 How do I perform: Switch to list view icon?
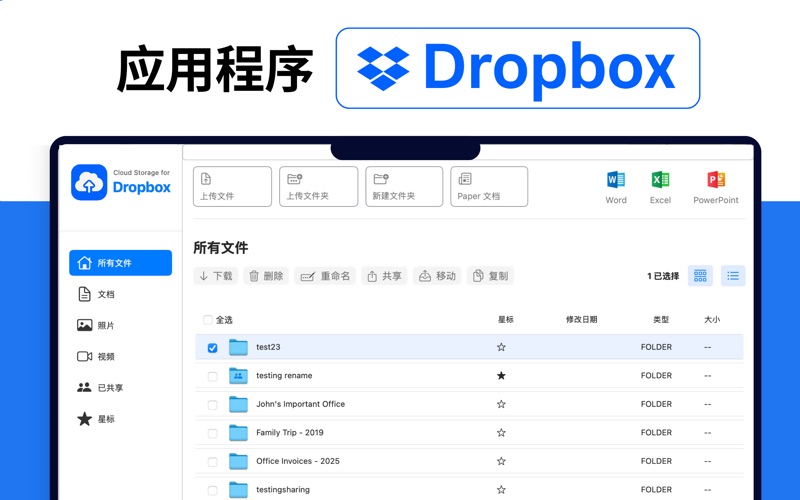pos(733,276)
